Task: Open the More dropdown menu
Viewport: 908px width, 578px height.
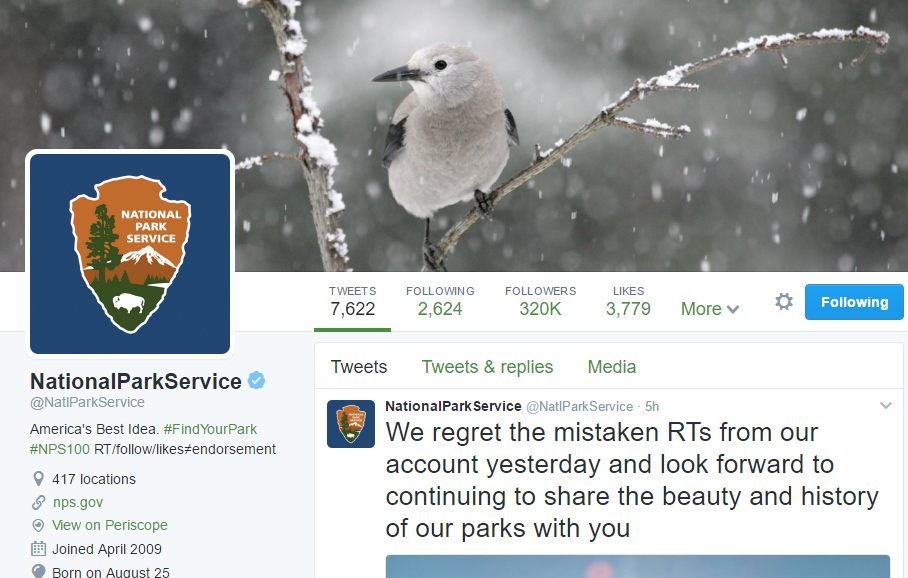Action: click(x=709, y=308)
